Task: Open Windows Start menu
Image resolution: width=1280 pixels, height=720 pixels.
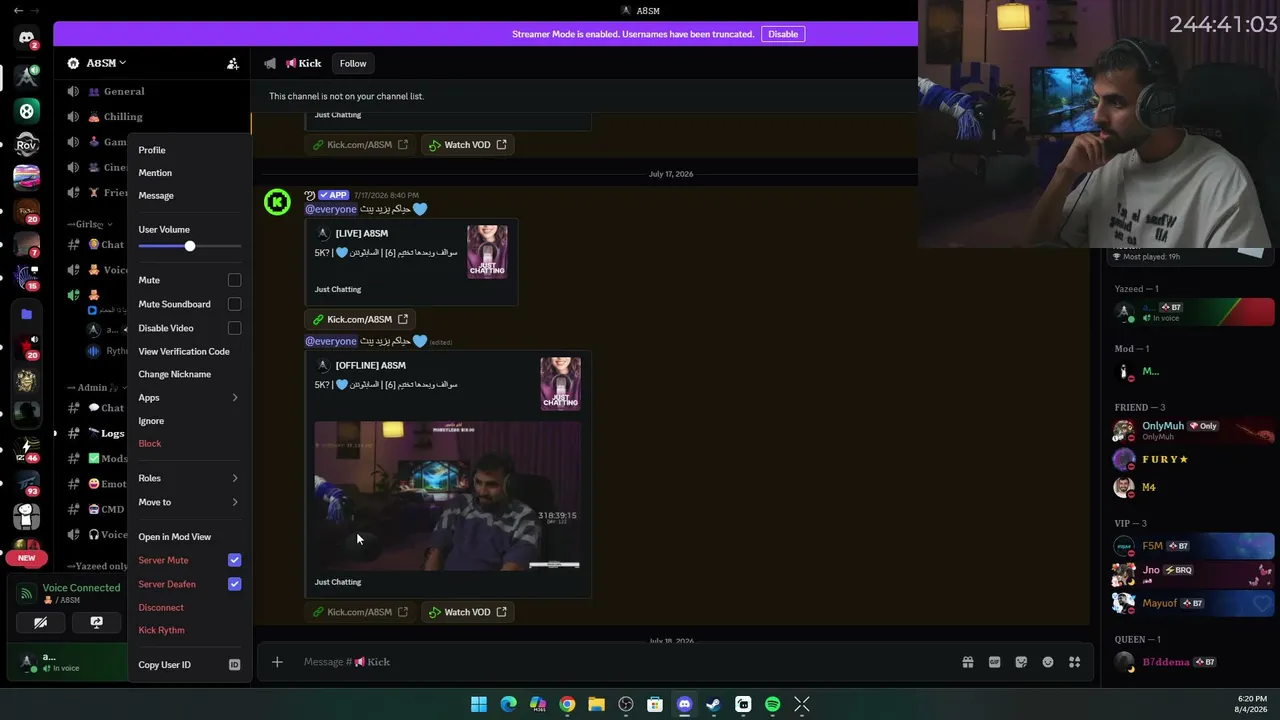Action: pos(479,705)
